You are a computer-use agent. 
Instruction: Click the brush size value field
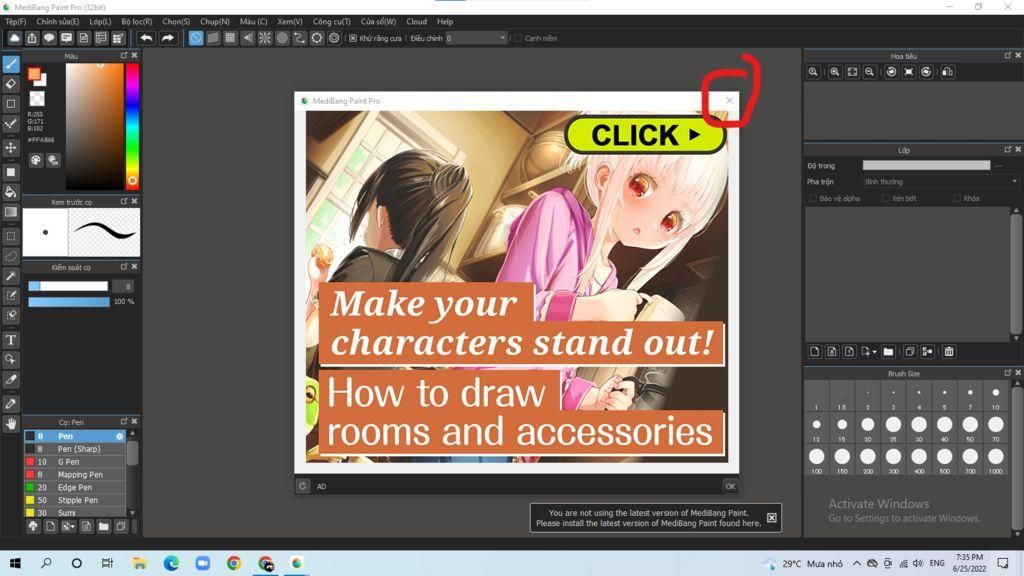(123, 286)
